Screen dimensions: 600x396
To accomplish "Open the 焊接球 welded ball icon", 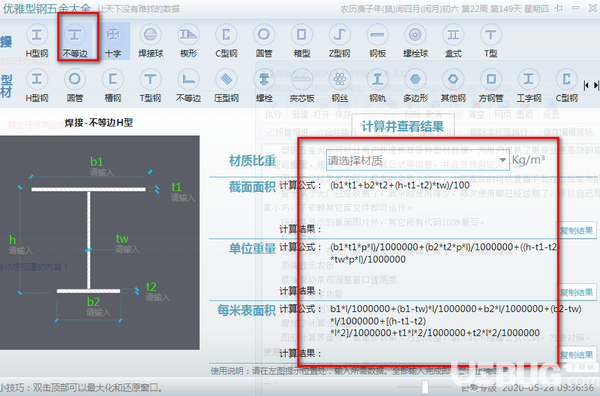I will (150, 40).
